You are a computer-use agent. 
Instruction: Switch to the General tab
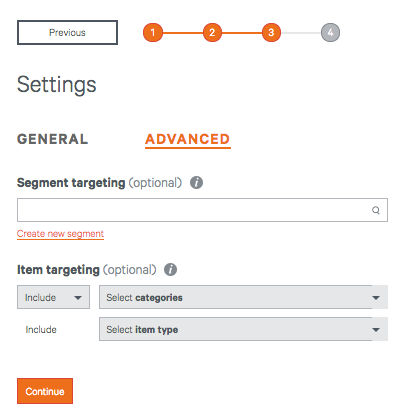click(x=52, y=139)
